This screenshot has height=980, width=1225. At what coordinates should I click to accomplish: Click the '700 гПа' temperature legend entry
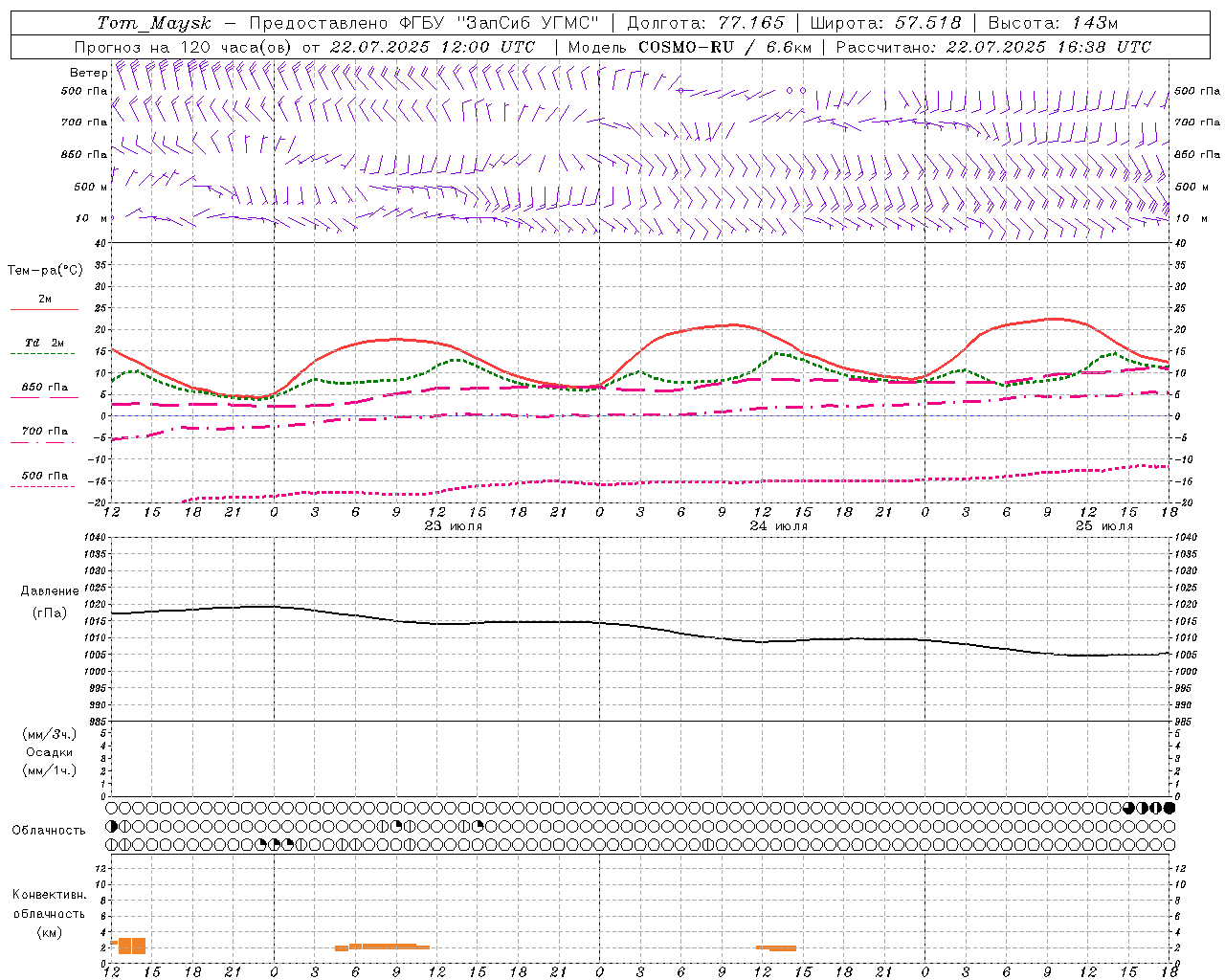click(45, 432)
